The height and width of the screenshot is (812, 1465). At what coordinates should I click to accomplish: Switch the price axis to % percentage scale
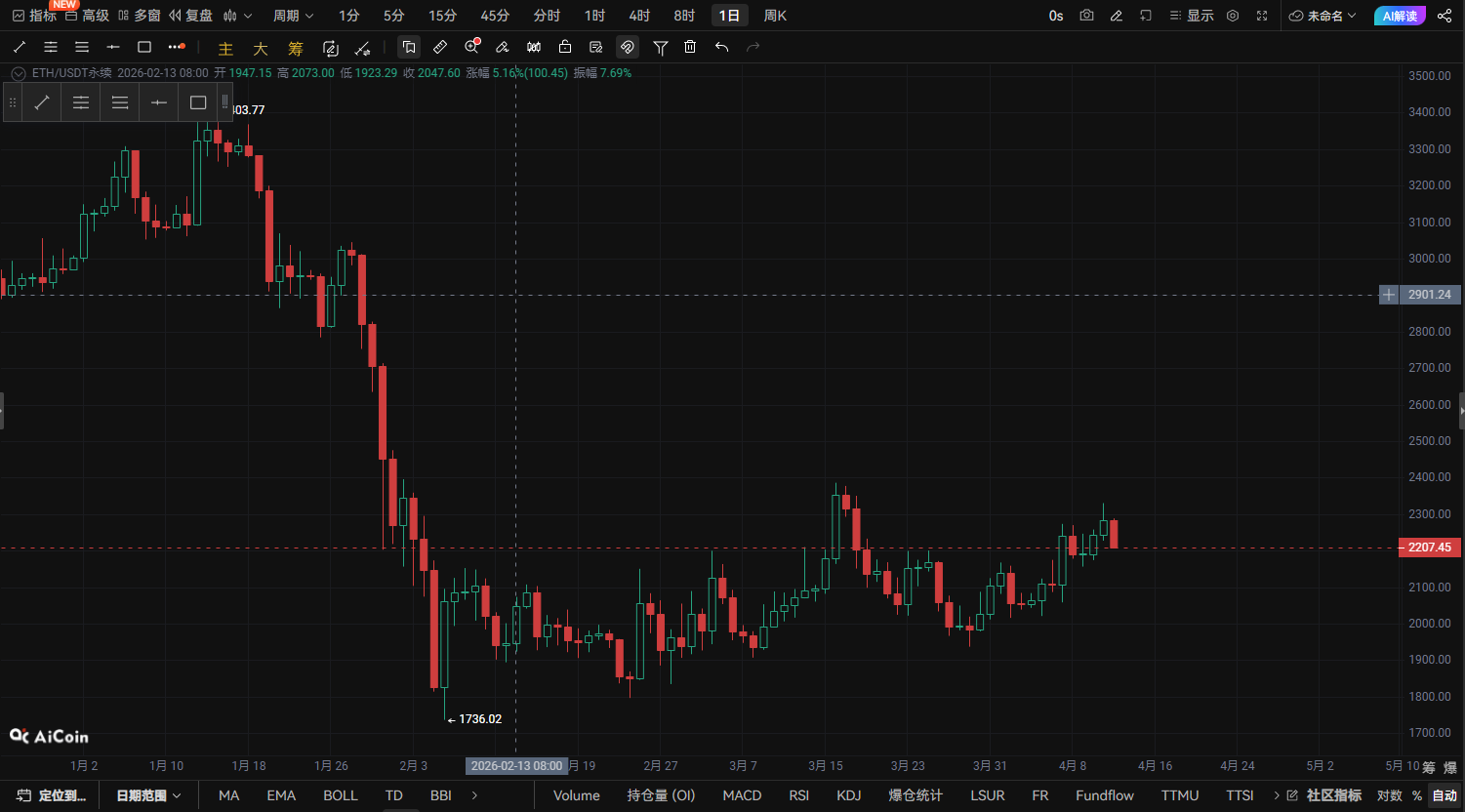(1417, 795)
